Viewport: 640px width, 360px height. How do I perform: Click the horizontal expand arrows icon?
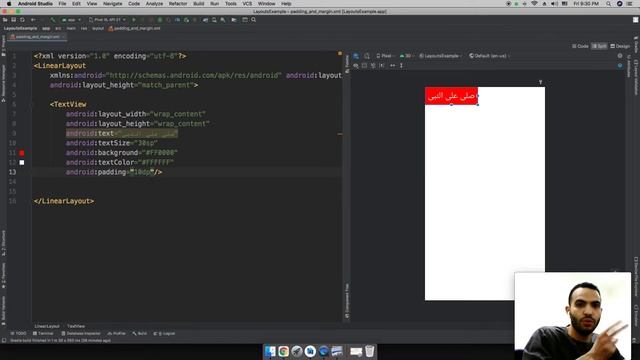(x=393, y=65)
